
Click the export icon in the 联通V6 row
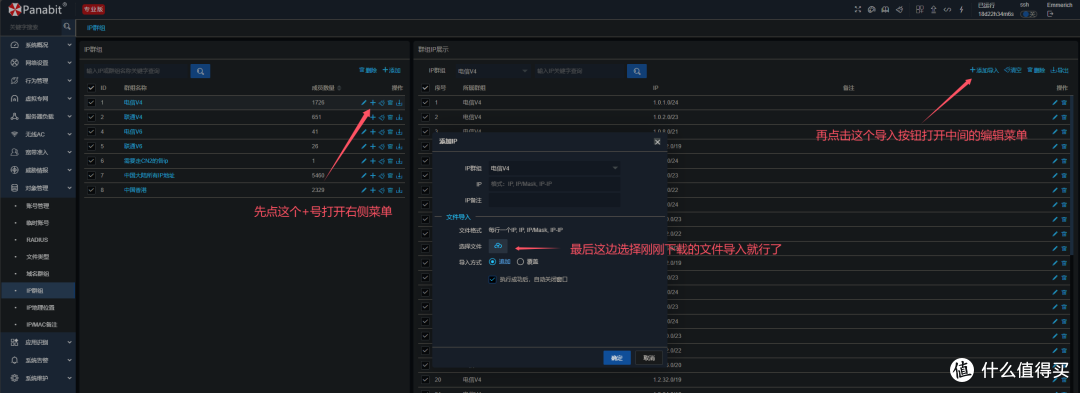(x=399, y=147)
